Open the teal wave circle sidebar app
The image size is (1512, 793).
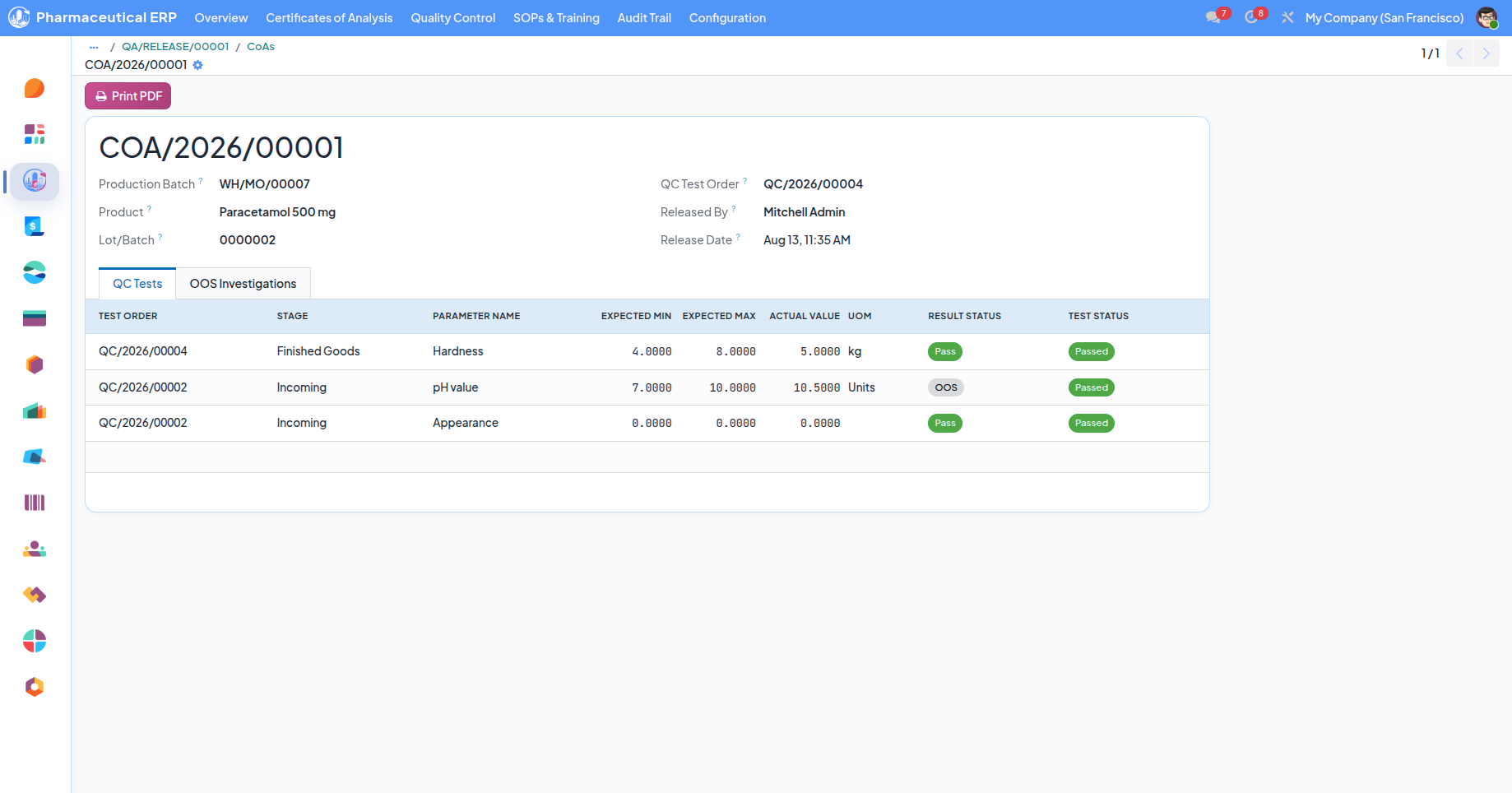pos(35,272)
